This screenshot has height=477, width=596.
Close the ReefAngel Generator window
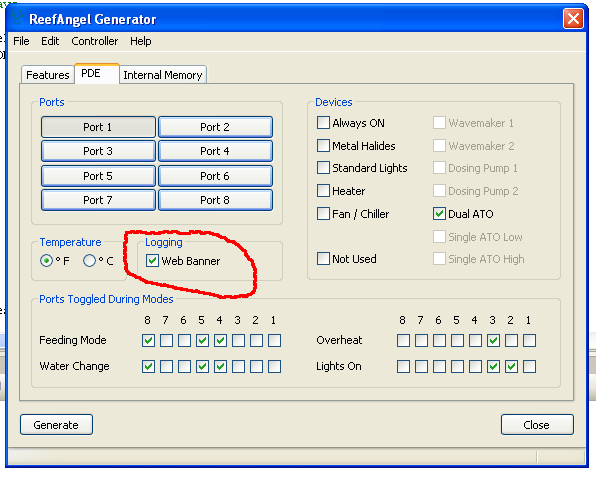[573, 18]
